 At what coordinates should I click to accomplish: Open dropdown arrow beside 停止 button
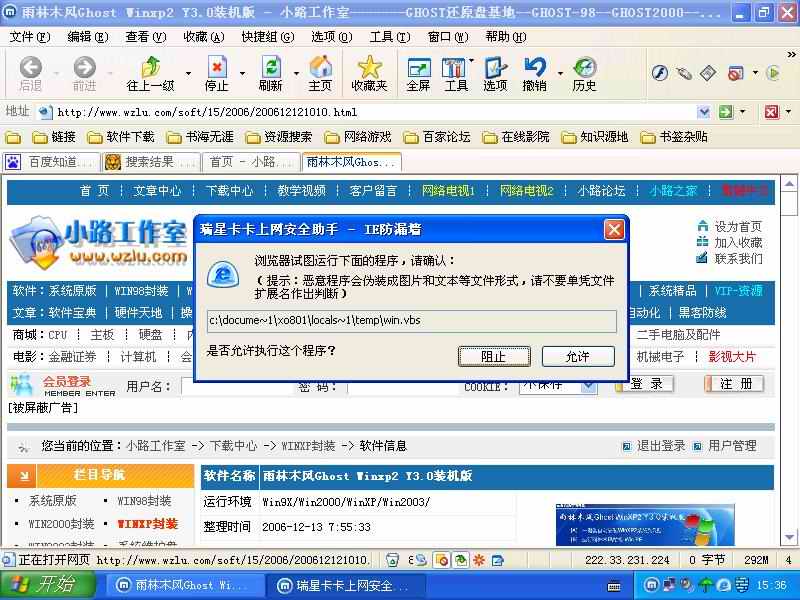[242, 73]
